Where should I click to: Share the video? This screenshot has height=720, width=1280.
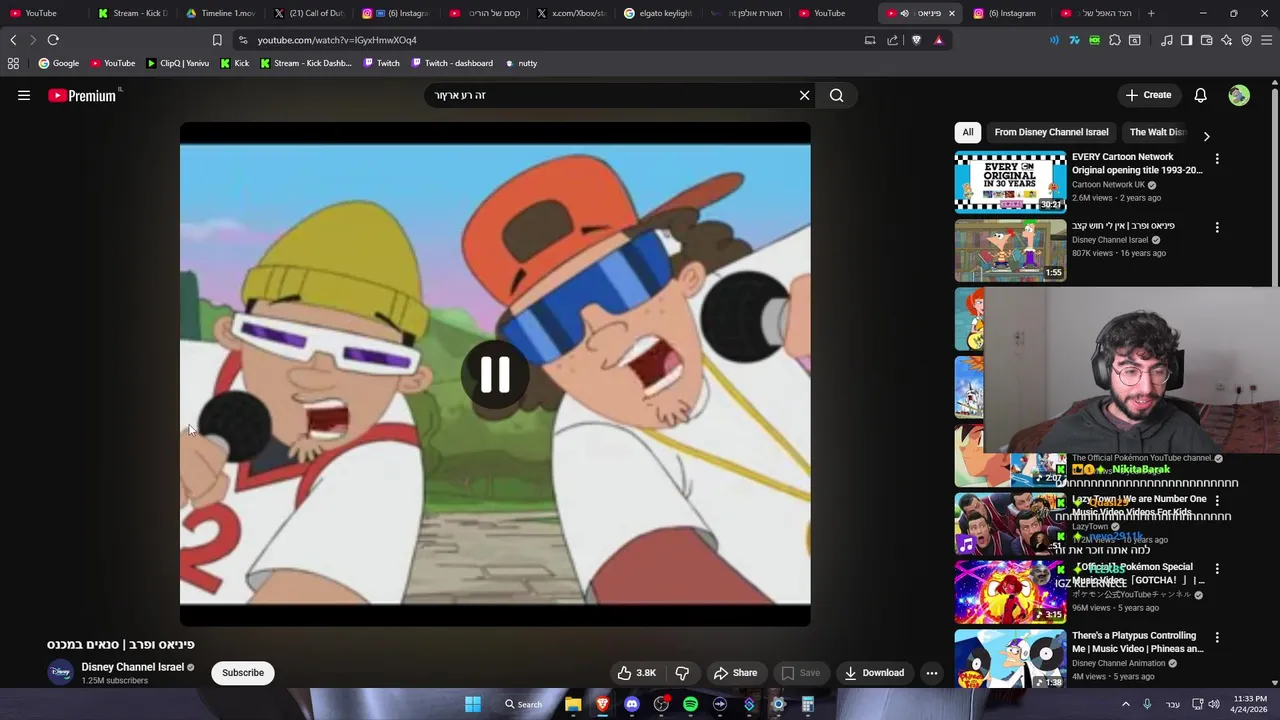pyautogui.click(x=735, y=673)
